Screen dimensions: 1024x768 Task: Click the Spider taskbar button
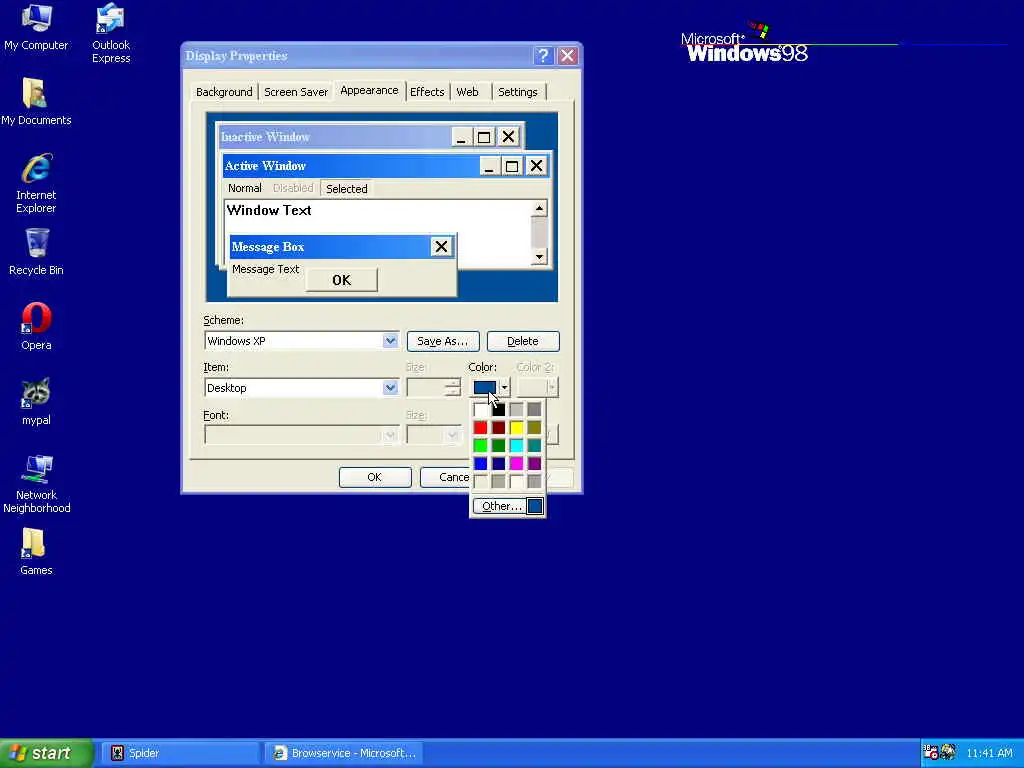tap(180, 753)
